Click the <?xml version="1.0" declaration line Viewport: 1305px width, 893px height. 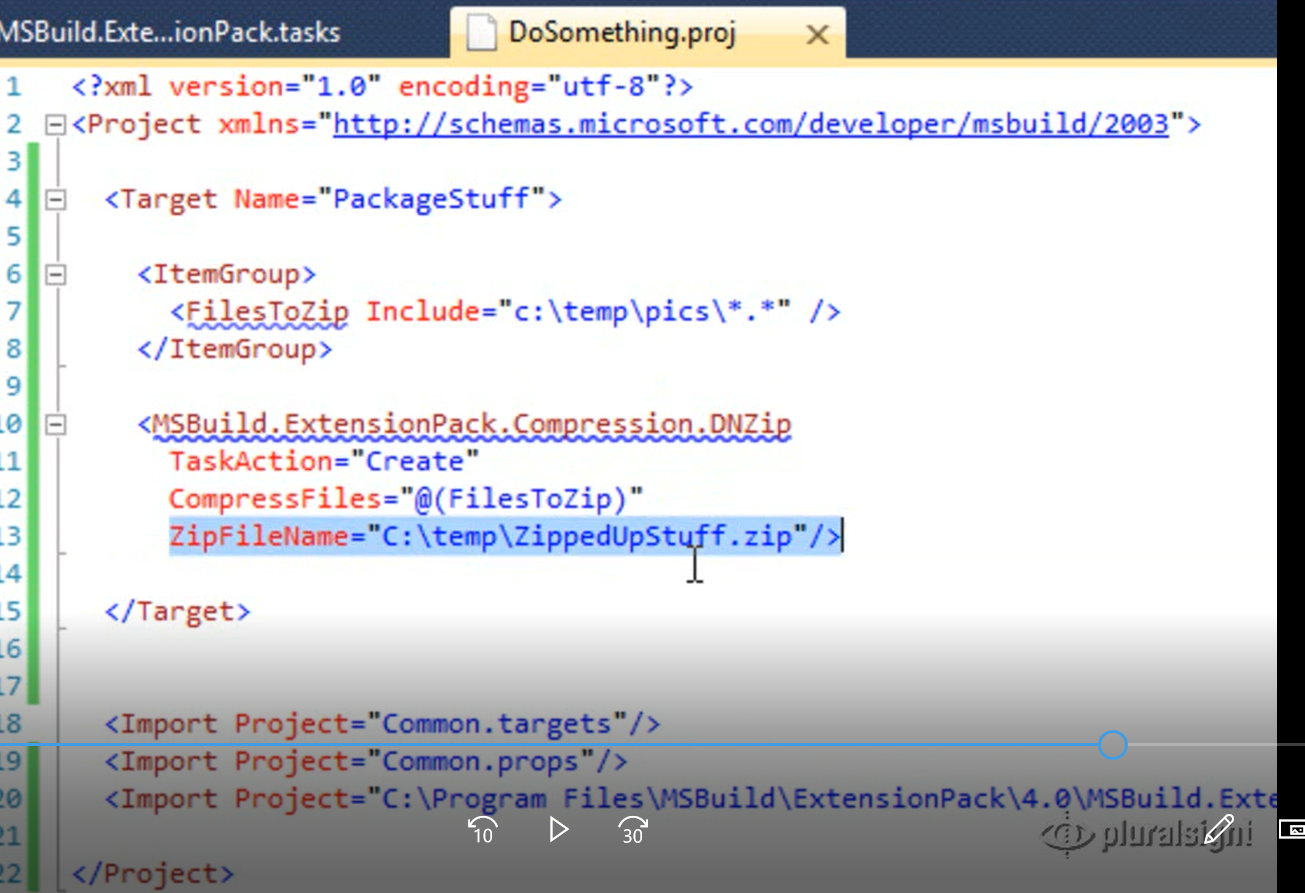[x=382, y=87]
